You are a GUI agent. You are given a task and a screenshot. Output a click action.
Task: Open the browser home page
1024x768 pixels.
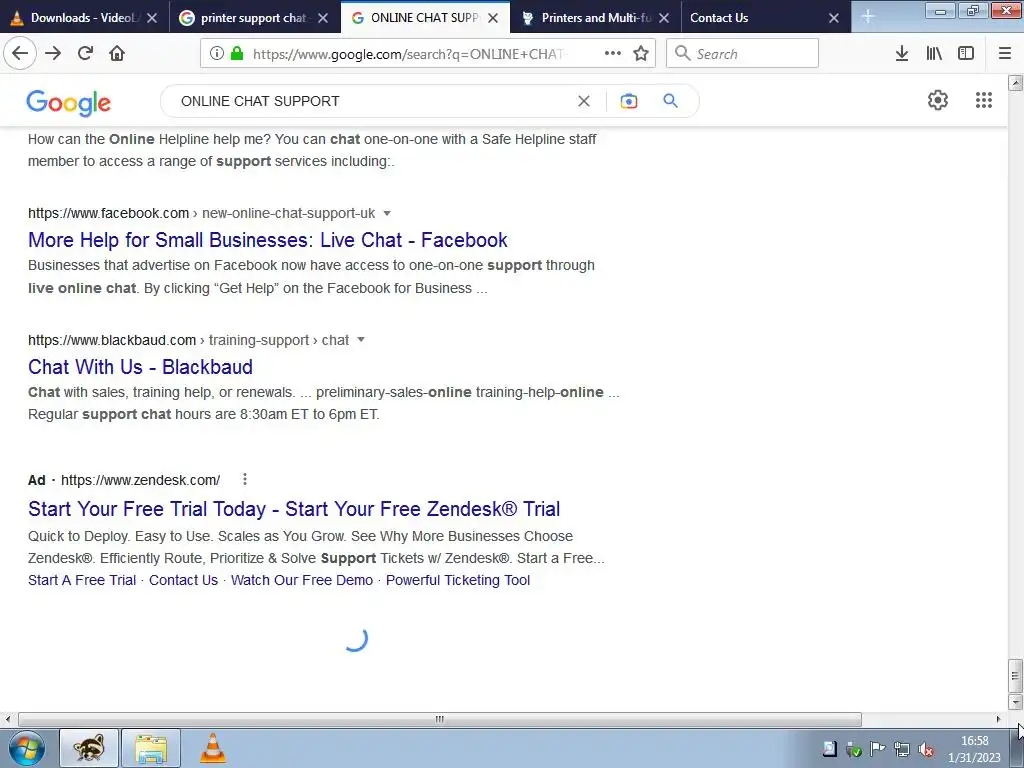[117, 53]
